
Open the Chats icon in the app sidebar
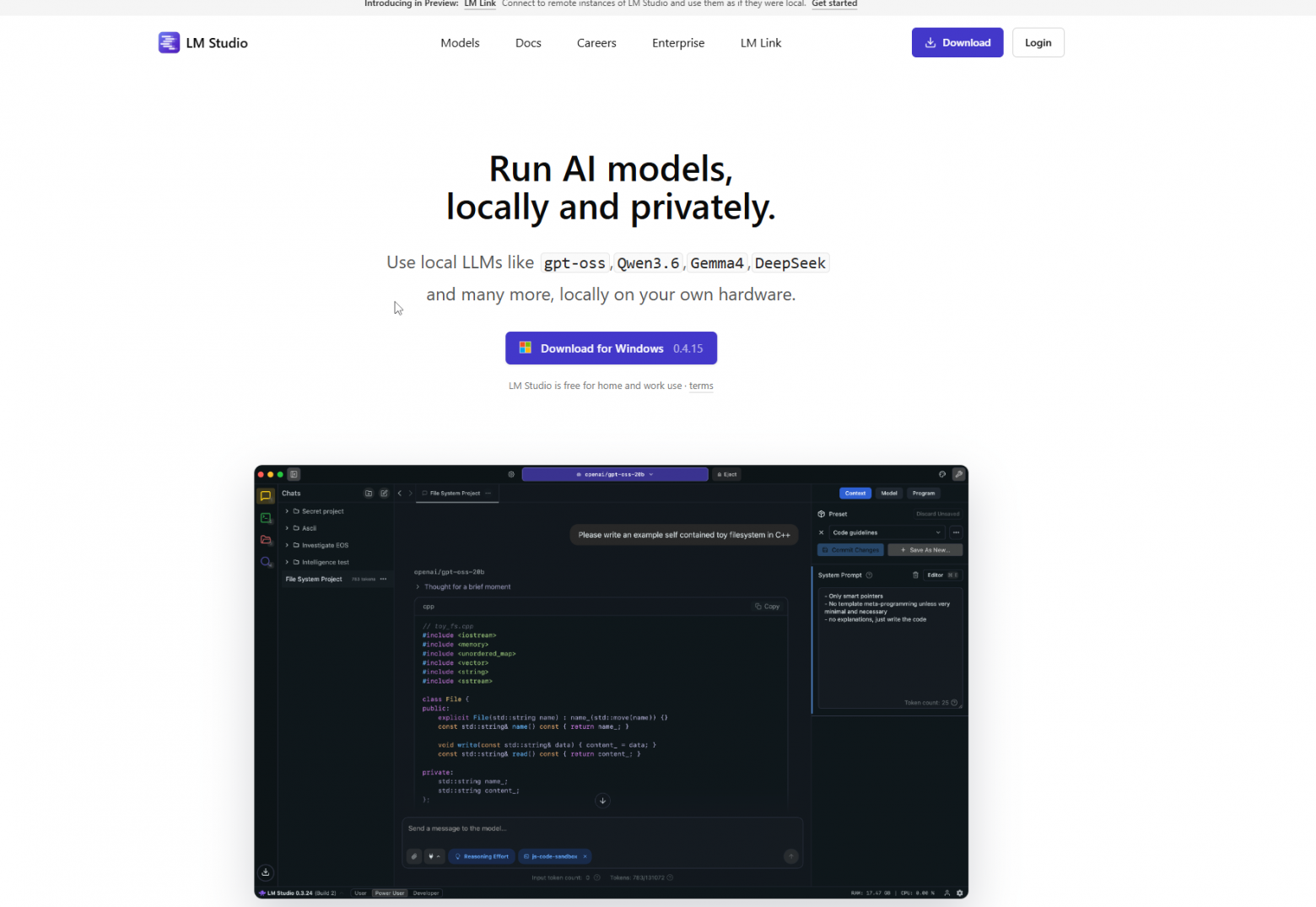266,496
